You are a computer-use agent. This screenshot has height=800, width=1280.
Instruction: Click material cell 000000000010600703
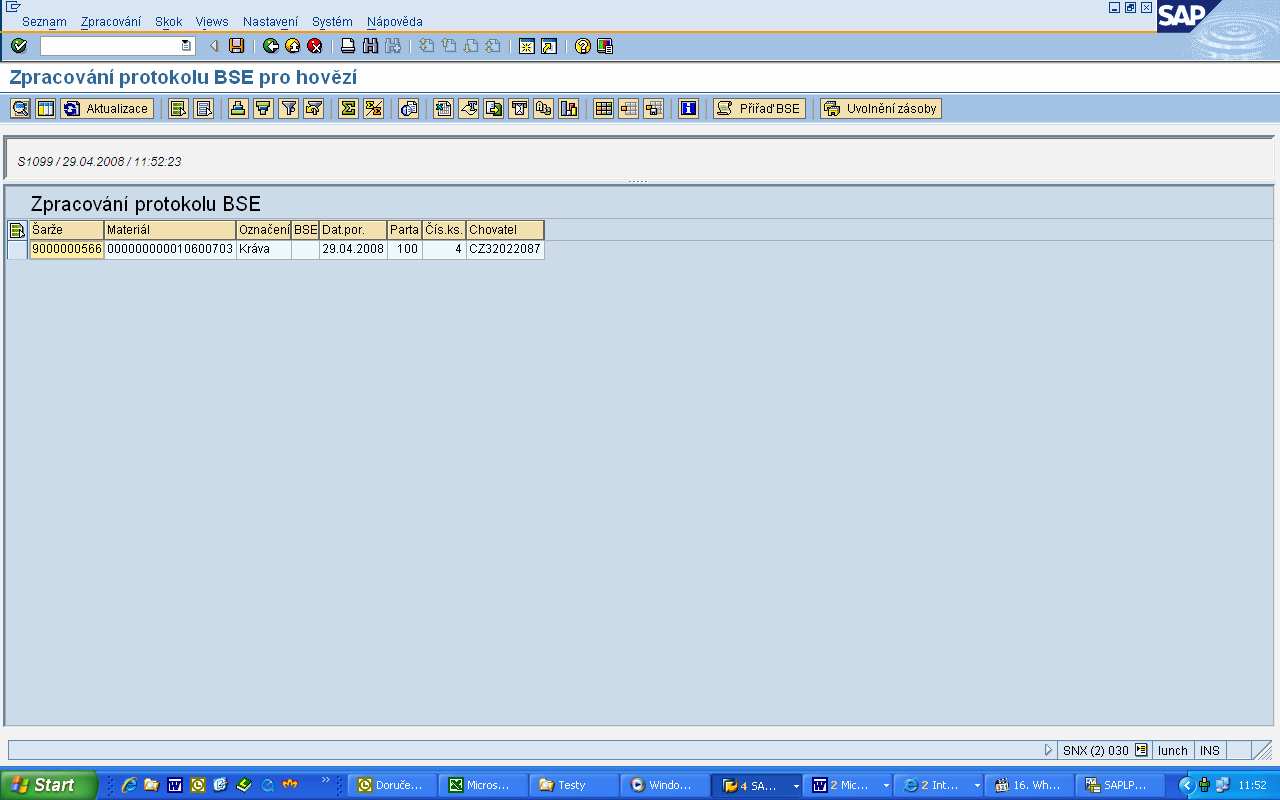coord(171,249)
